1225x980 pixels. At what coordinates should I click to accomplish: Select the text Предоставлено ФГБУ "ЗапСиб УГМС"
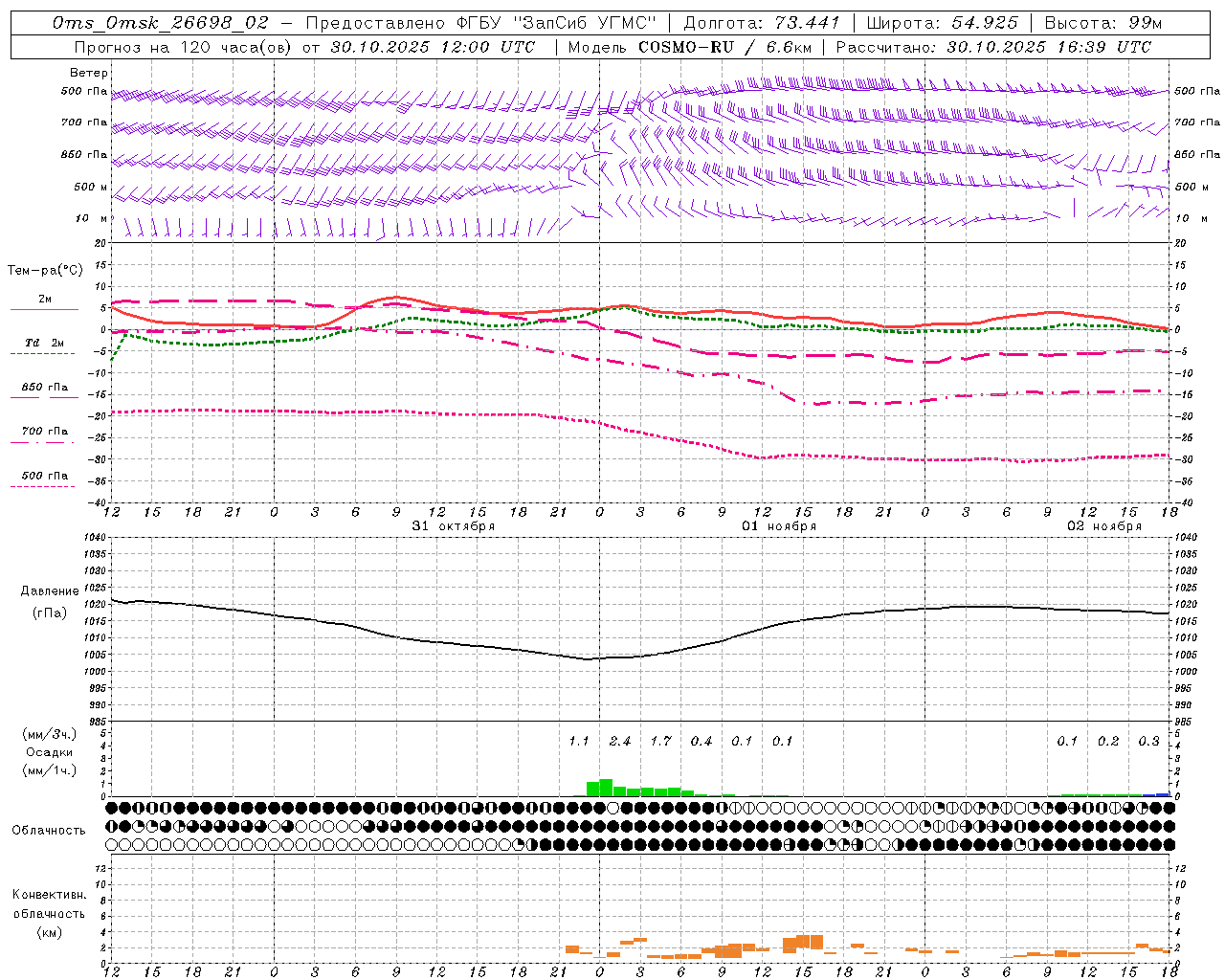point(479,23)
